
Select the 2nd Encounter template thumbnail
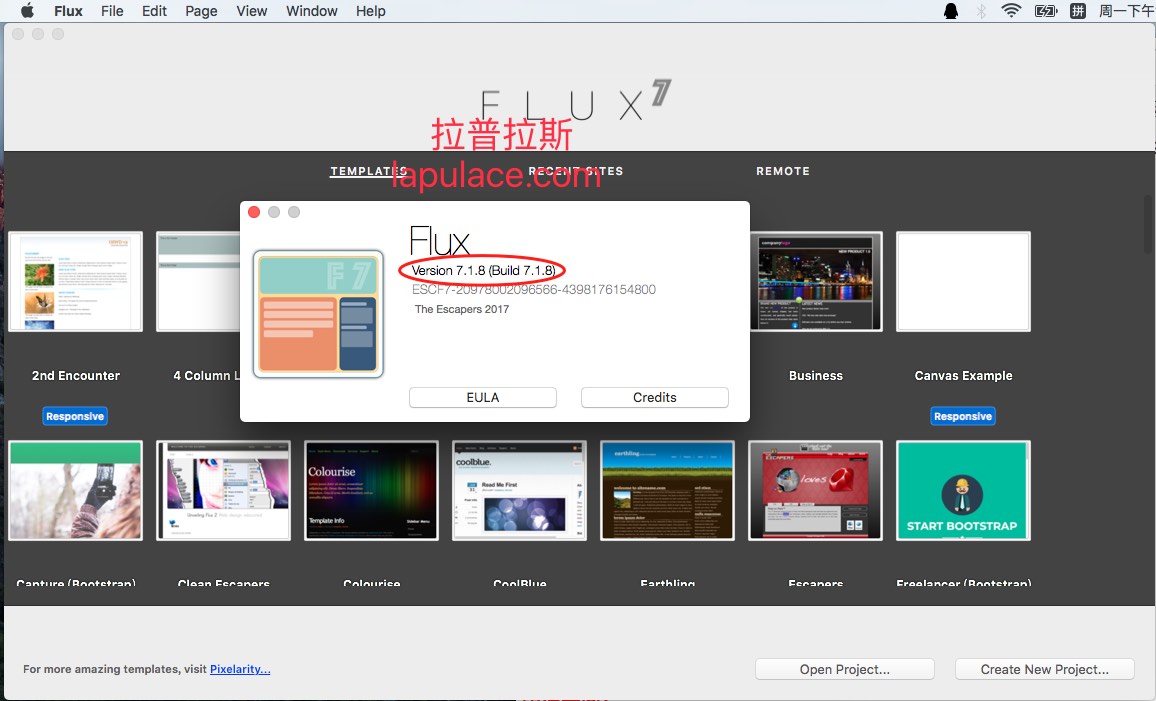tap(75, 282)
